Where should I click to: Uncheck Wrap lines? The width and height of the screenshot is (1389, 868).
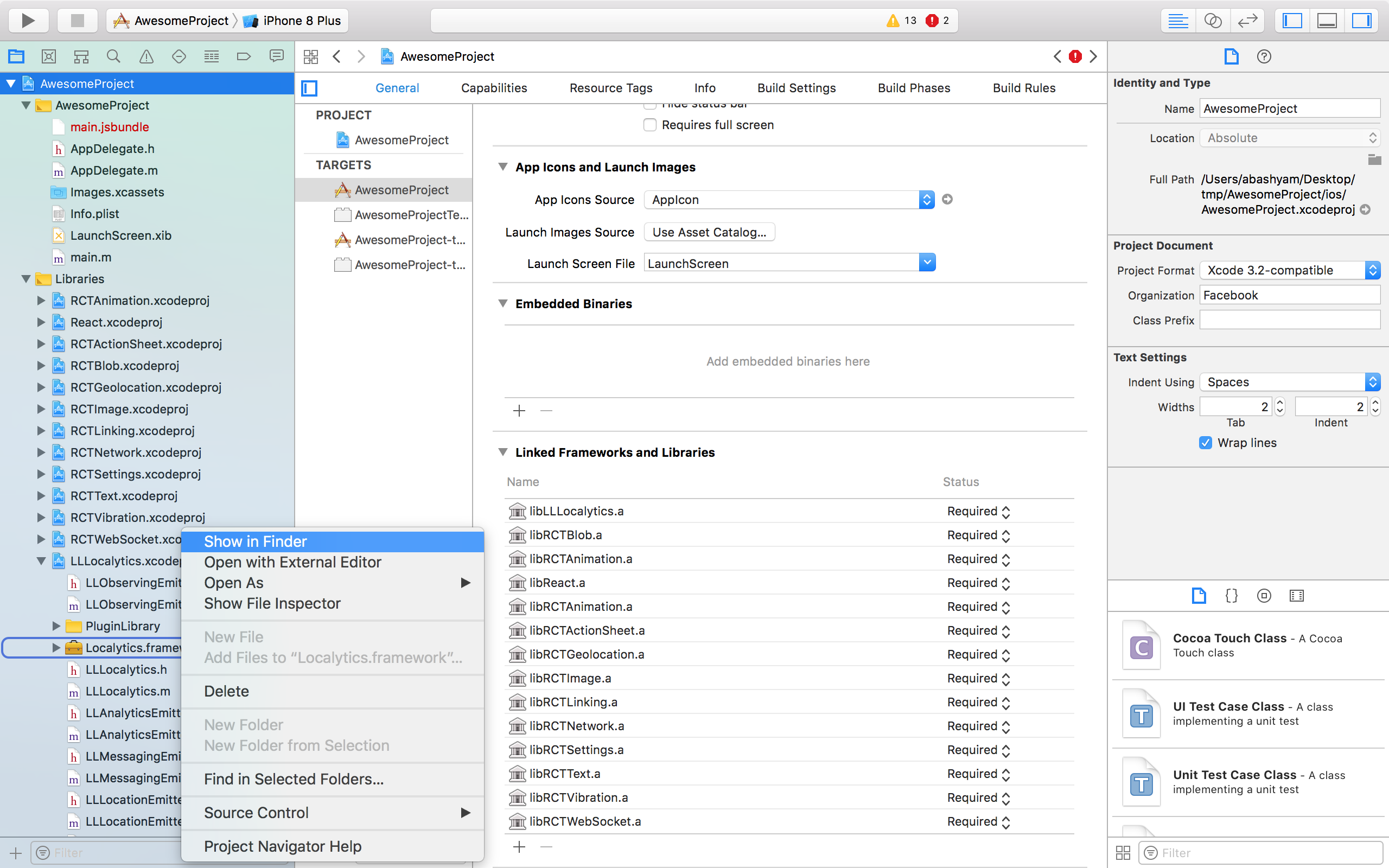click(1205, 443)
